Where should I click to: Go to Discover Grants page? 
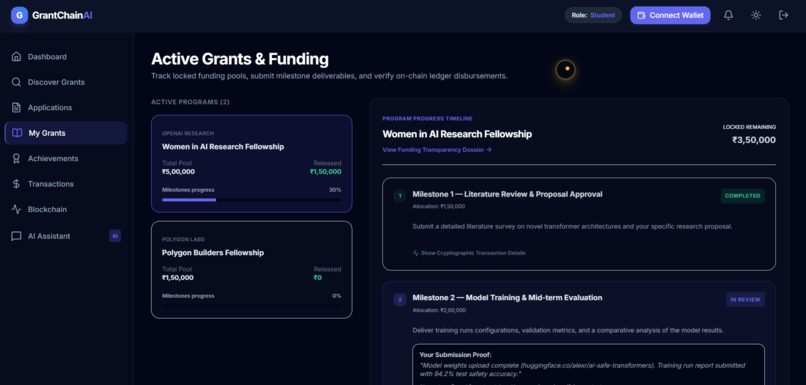click(x=66, y=82)
